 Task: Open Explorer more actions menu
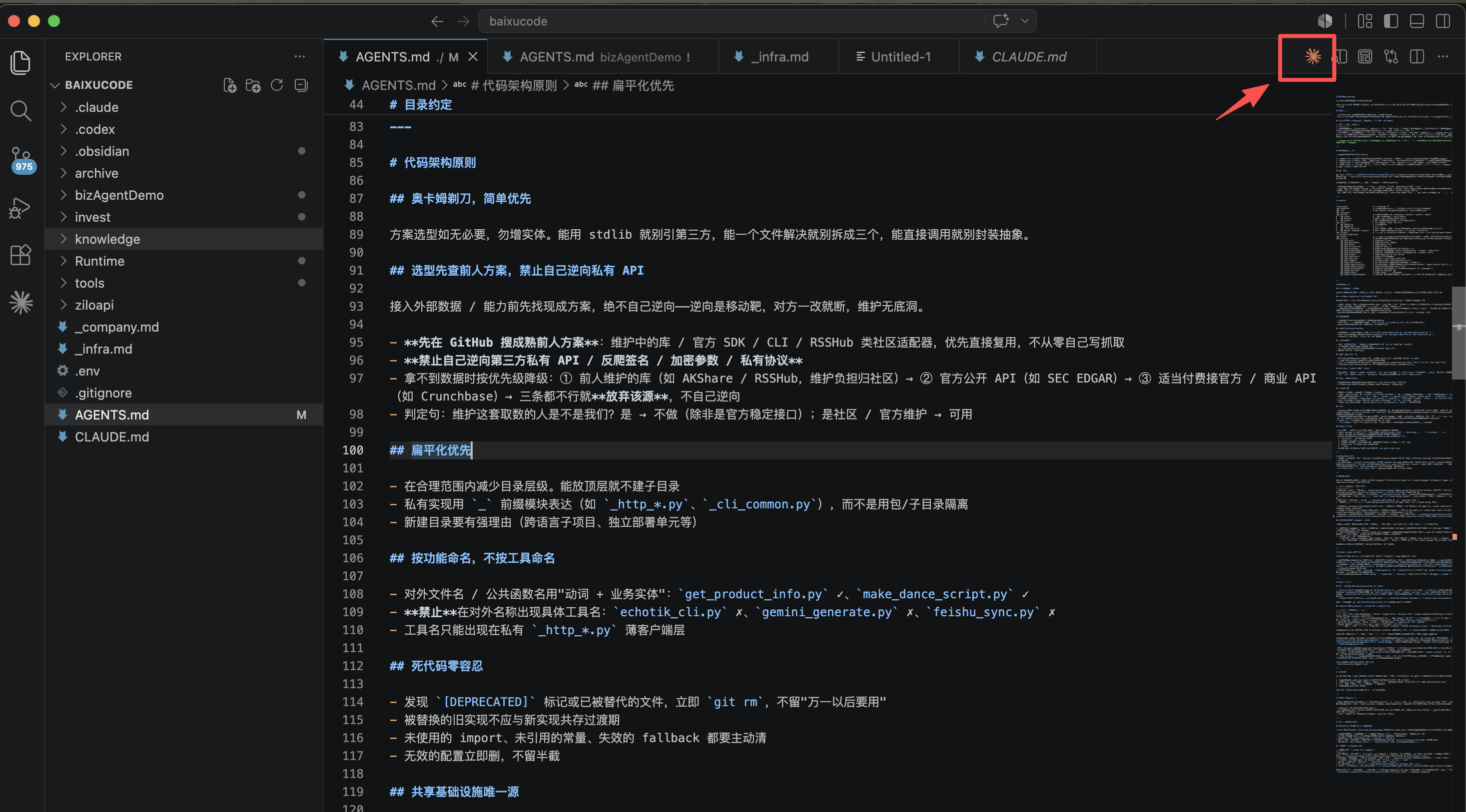(x=300, y=56)
